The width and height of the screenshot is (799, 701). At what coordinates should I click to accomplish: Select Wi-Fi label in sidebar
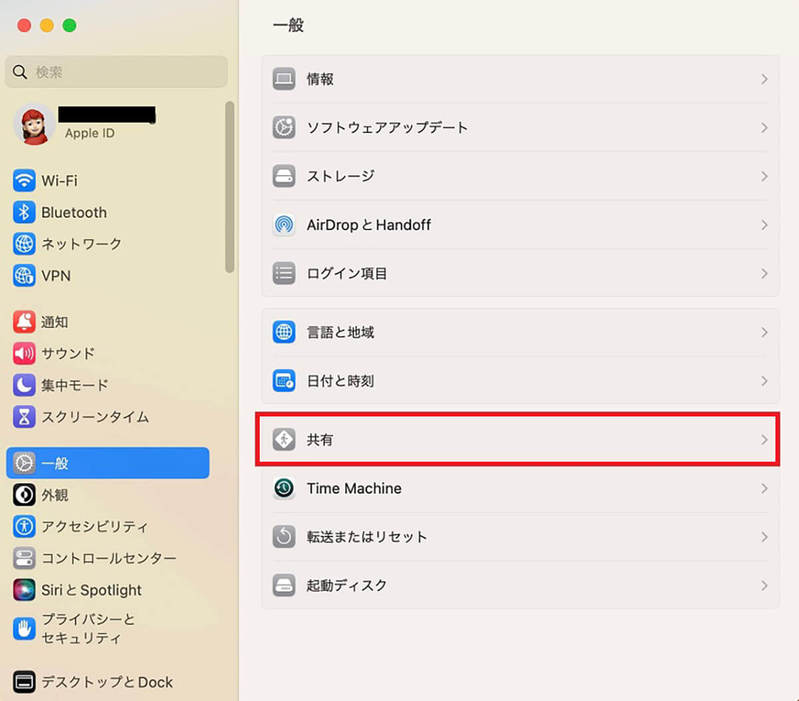[x=60, y=181]
